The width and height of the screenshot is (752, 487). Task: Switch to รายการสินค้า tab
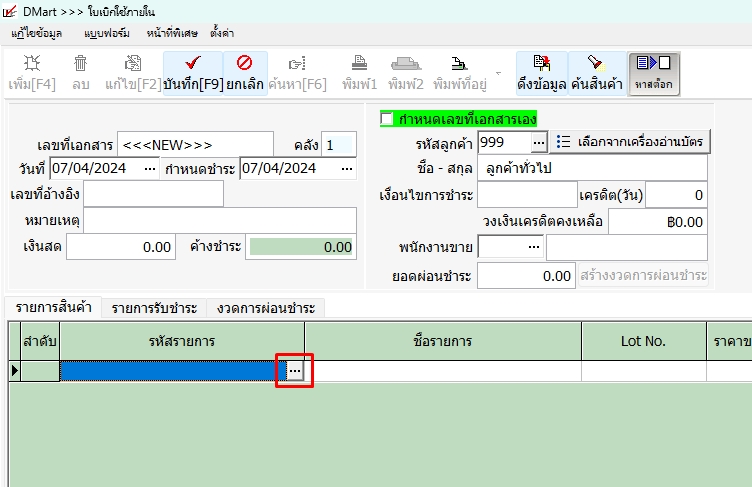point(53,307)
